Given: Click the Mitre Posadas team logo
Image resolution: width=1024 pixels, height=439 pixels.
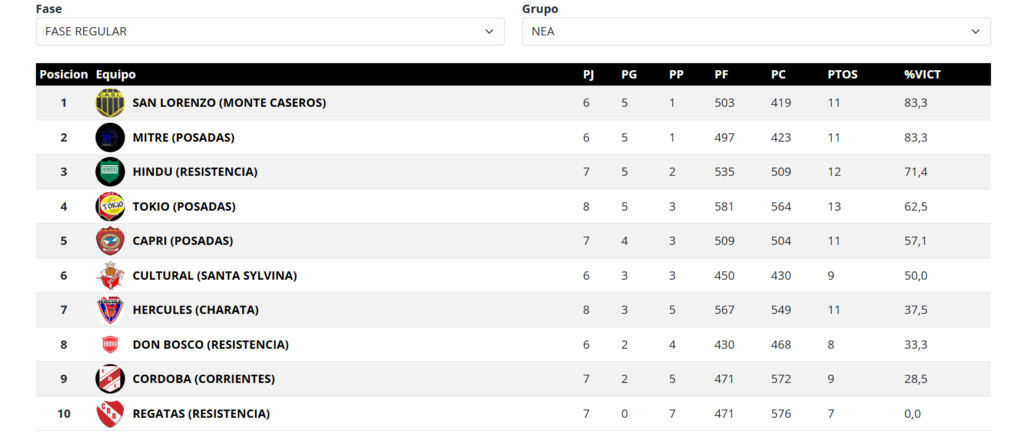Looking at the screenshot, I should pos(109,137).
